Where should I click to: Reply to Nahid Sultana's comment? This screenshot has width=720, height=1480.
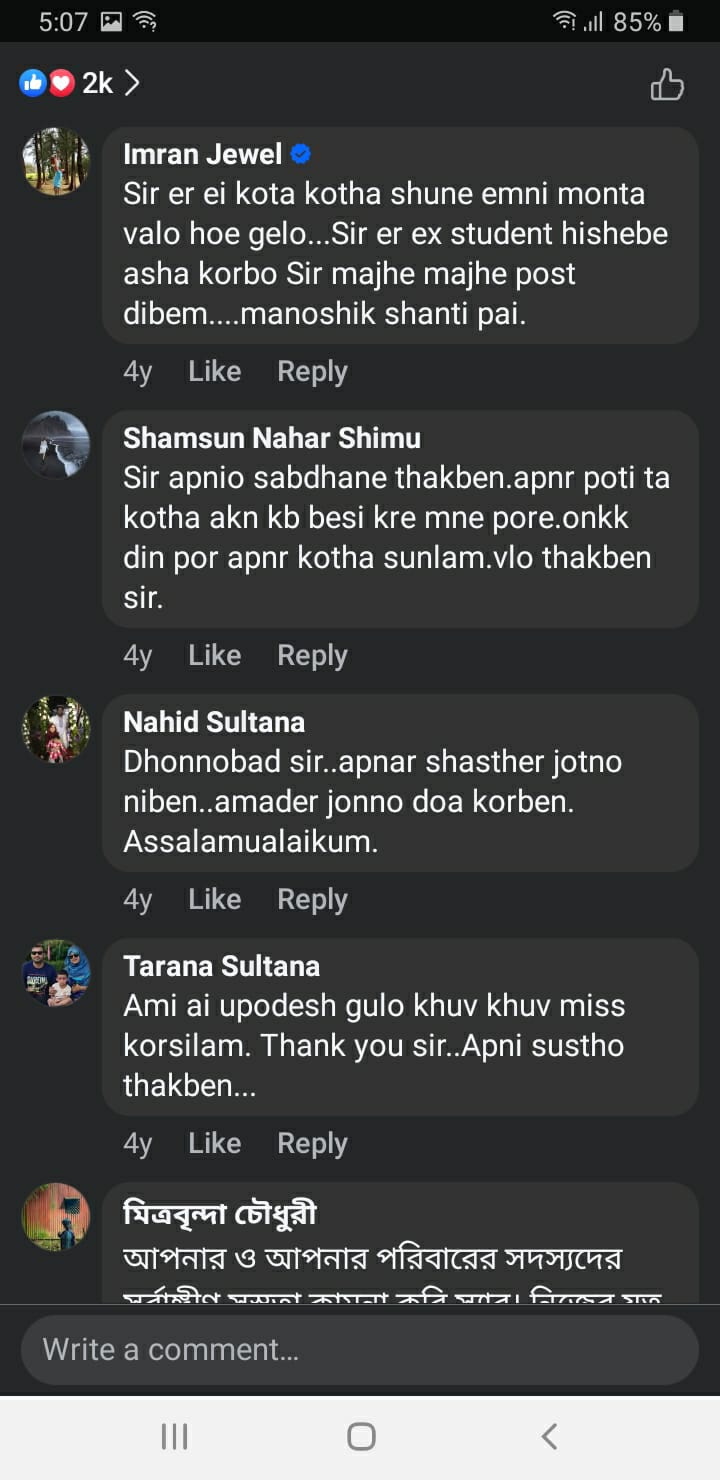coord(312,900)
